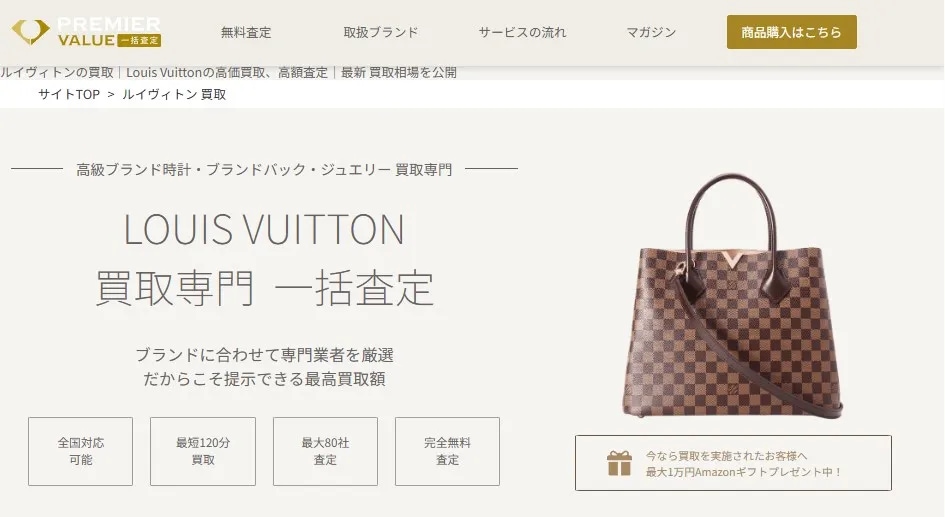945x517 pixels.
Task: Click the Louis Vuitton Damier bag image
Action: click(x=732, y=296)
